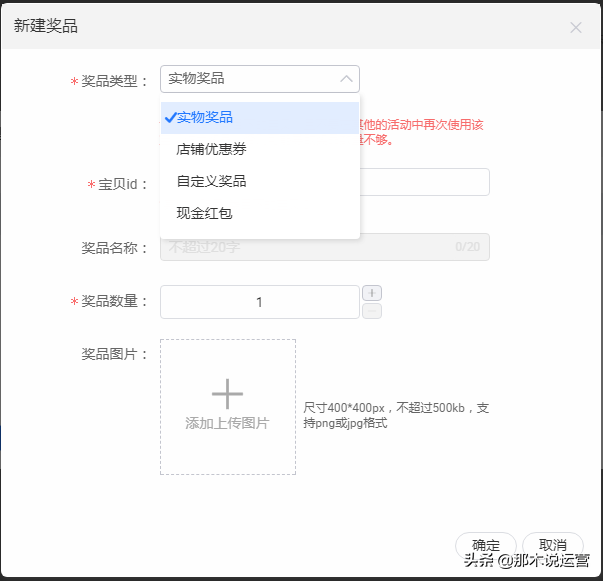Click the red warning text about activities
Viewport: 603px width, 581px height.
[x=421, y=132]
